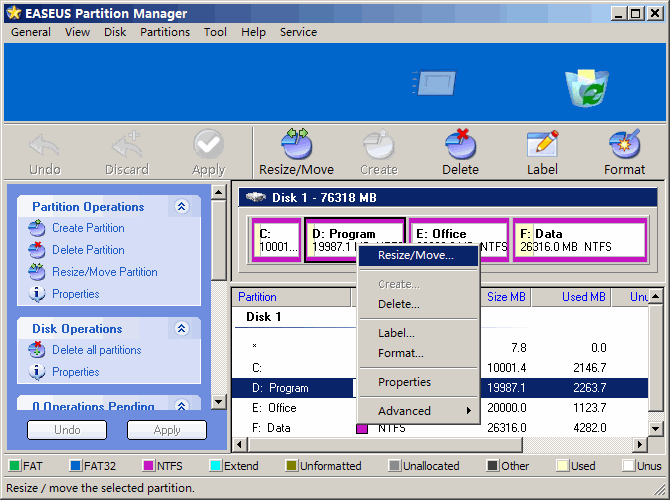Viewport: 670px width, 500px height.
Task: Click the sidebar scroll-up arrow
Action: coord(218,192)
